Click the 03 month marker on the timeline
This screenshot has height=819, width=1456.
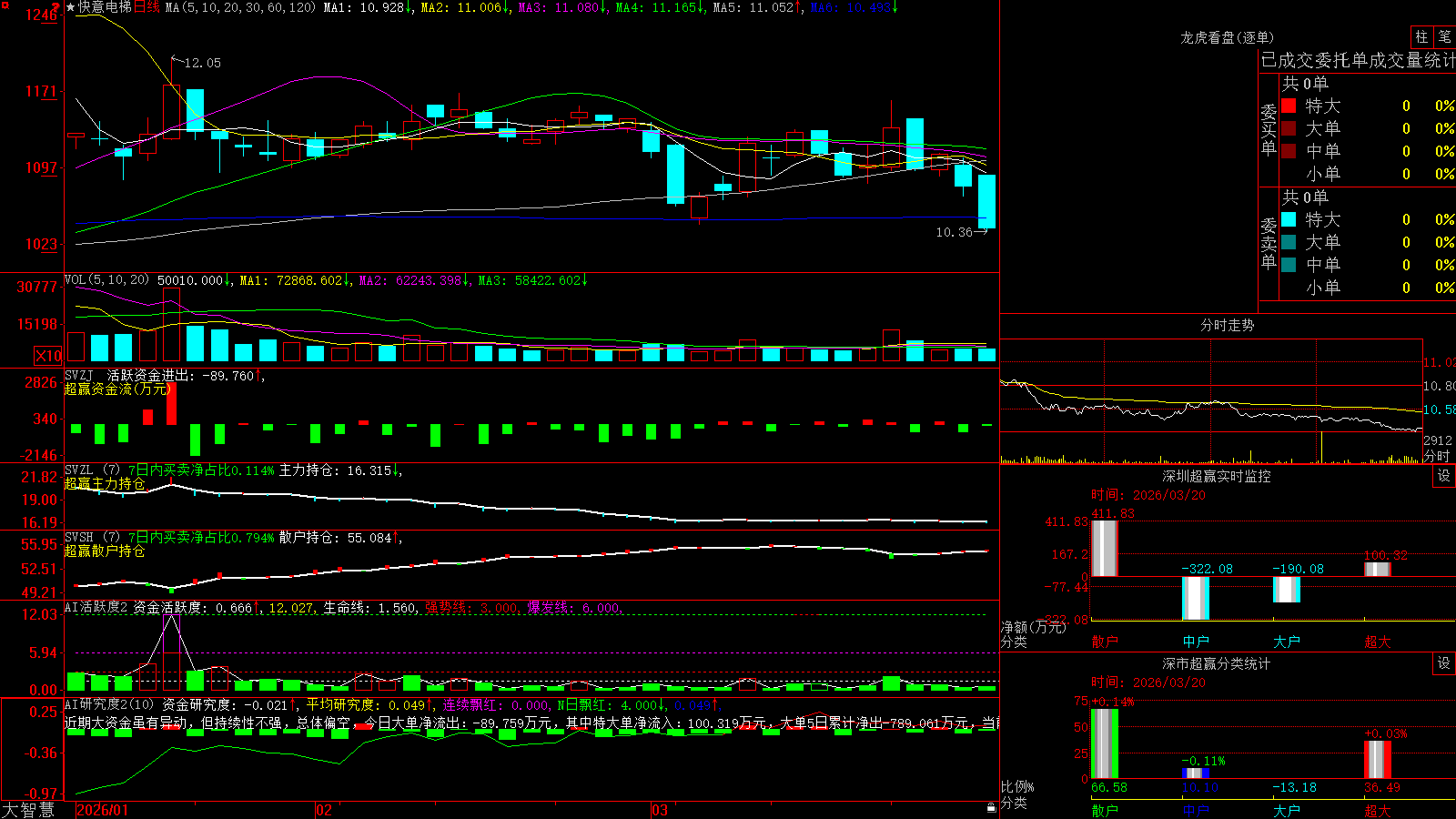[660, 810]
